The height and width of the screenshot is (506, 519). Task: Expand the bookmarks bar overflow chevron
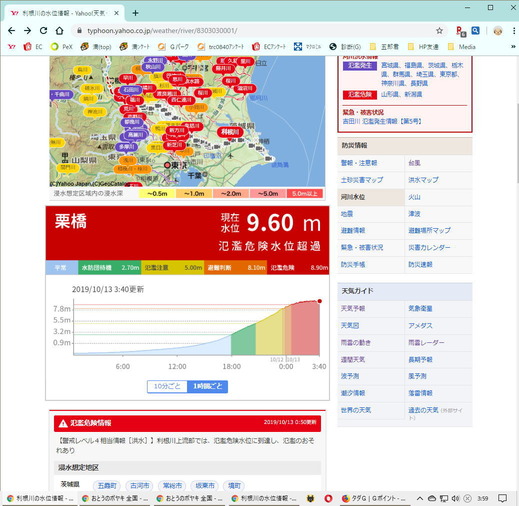513,47
